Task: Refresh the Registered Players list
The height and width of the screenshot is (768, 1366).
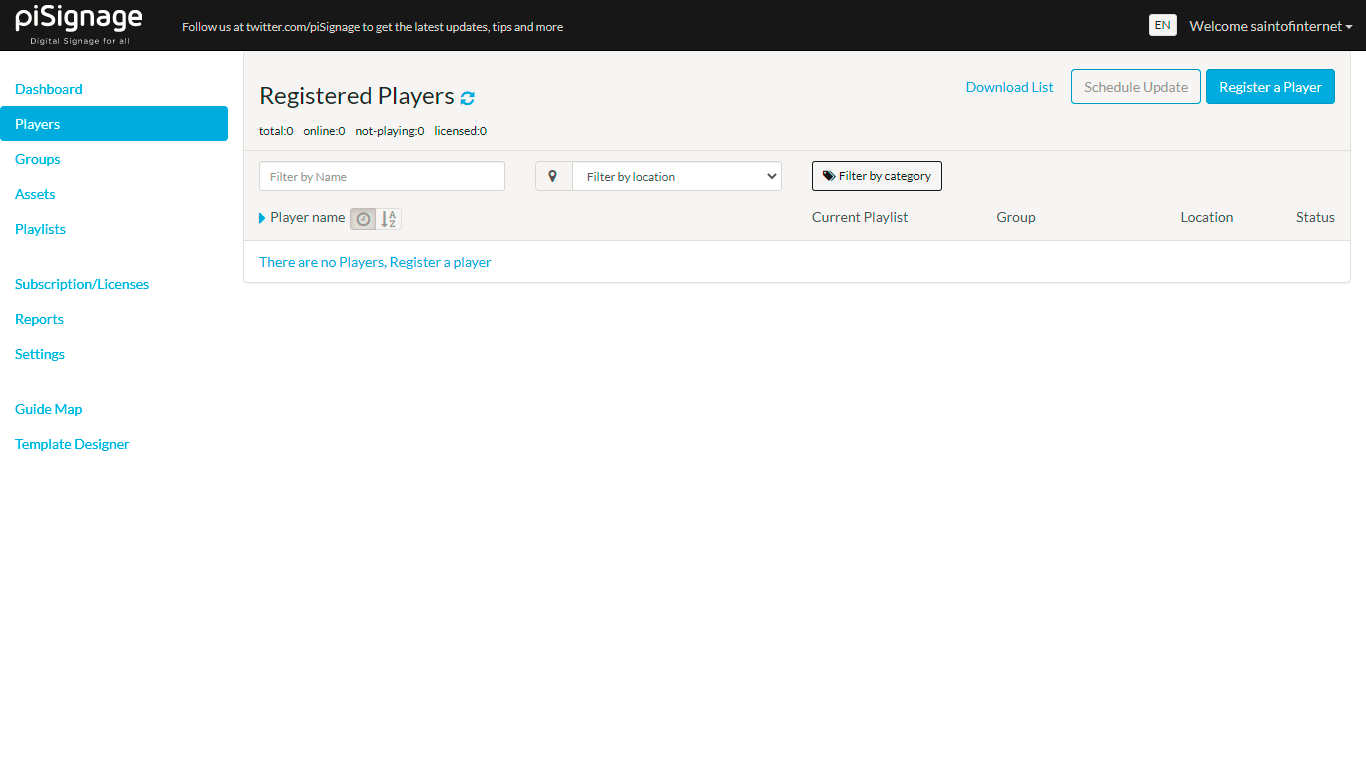Action: (x=467, y=97)
